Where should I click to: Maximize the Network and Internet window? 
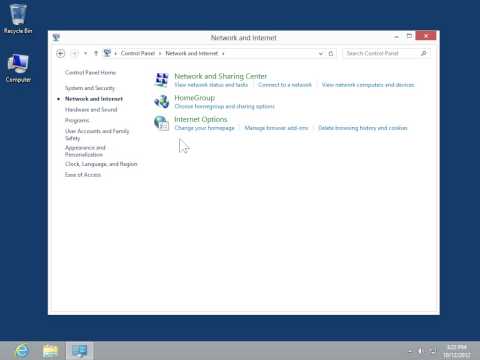(409, 36)
